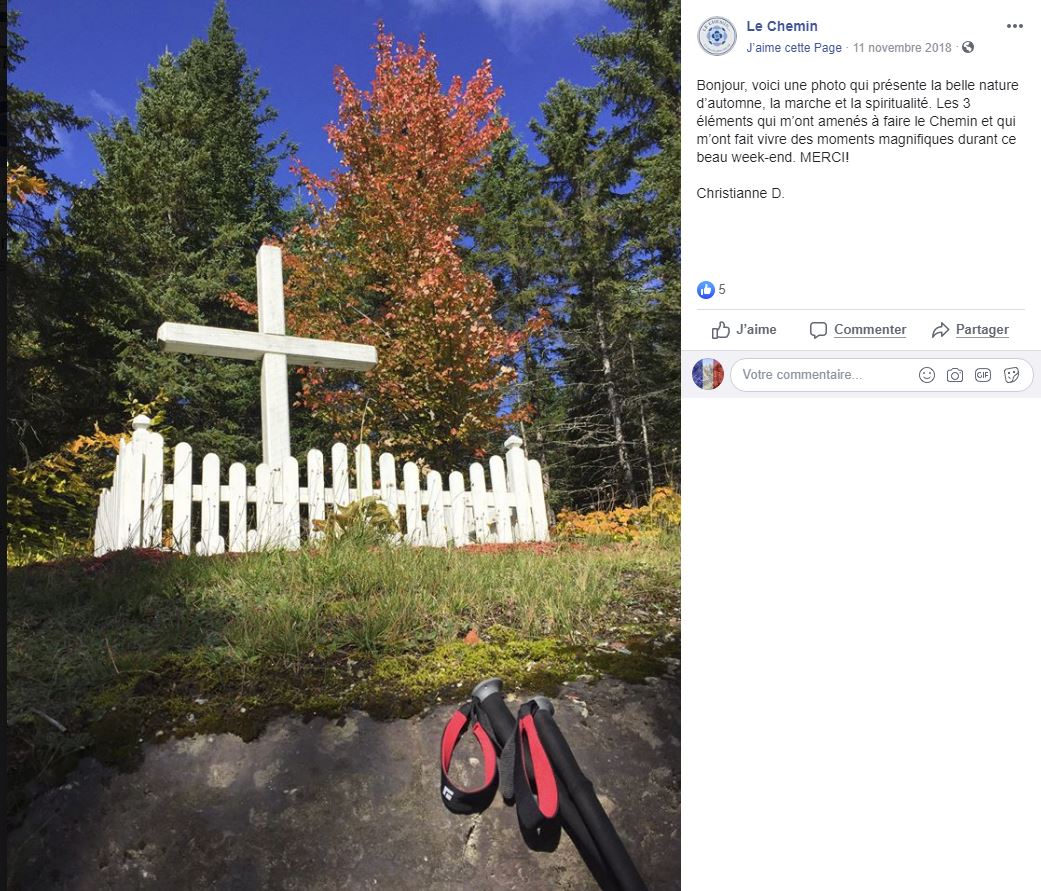The height and width of the screenshot is (891, 1041).
Task: Click the Le Chemin page profile logo
Action: (717, 36)
